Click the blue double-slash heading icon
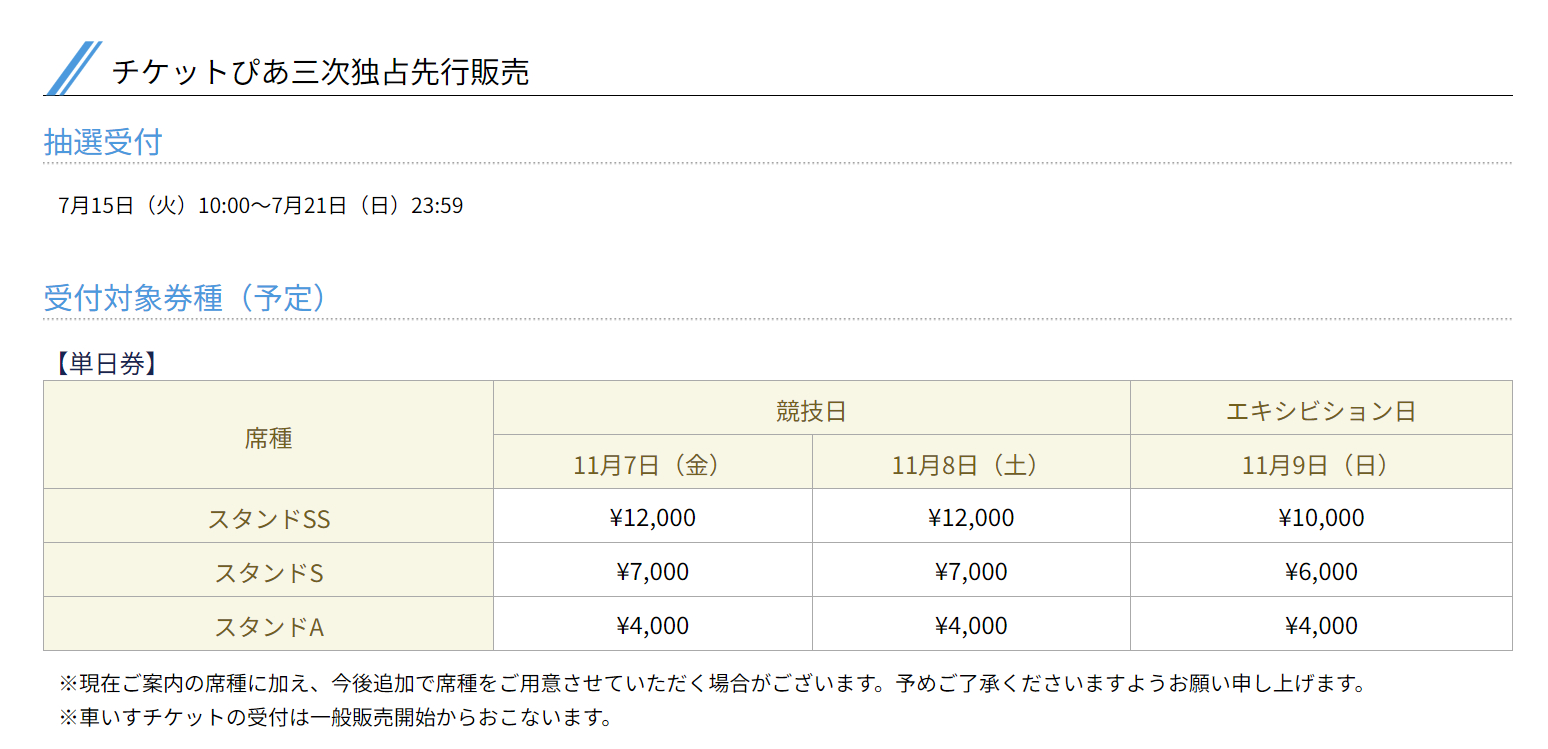This screenshot has height=749, width=1548. (x=74, y=68)
